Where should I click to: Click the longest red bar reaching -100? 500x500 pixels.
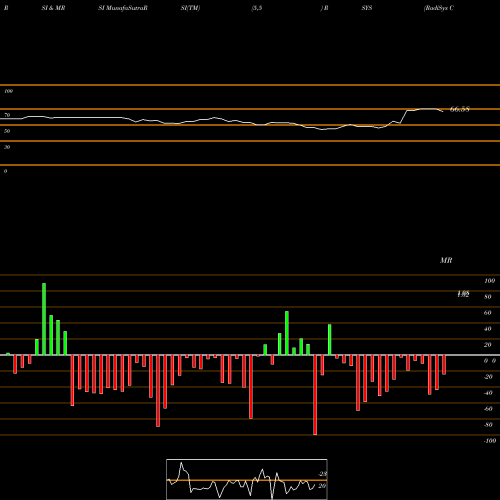tap(315, 395)
